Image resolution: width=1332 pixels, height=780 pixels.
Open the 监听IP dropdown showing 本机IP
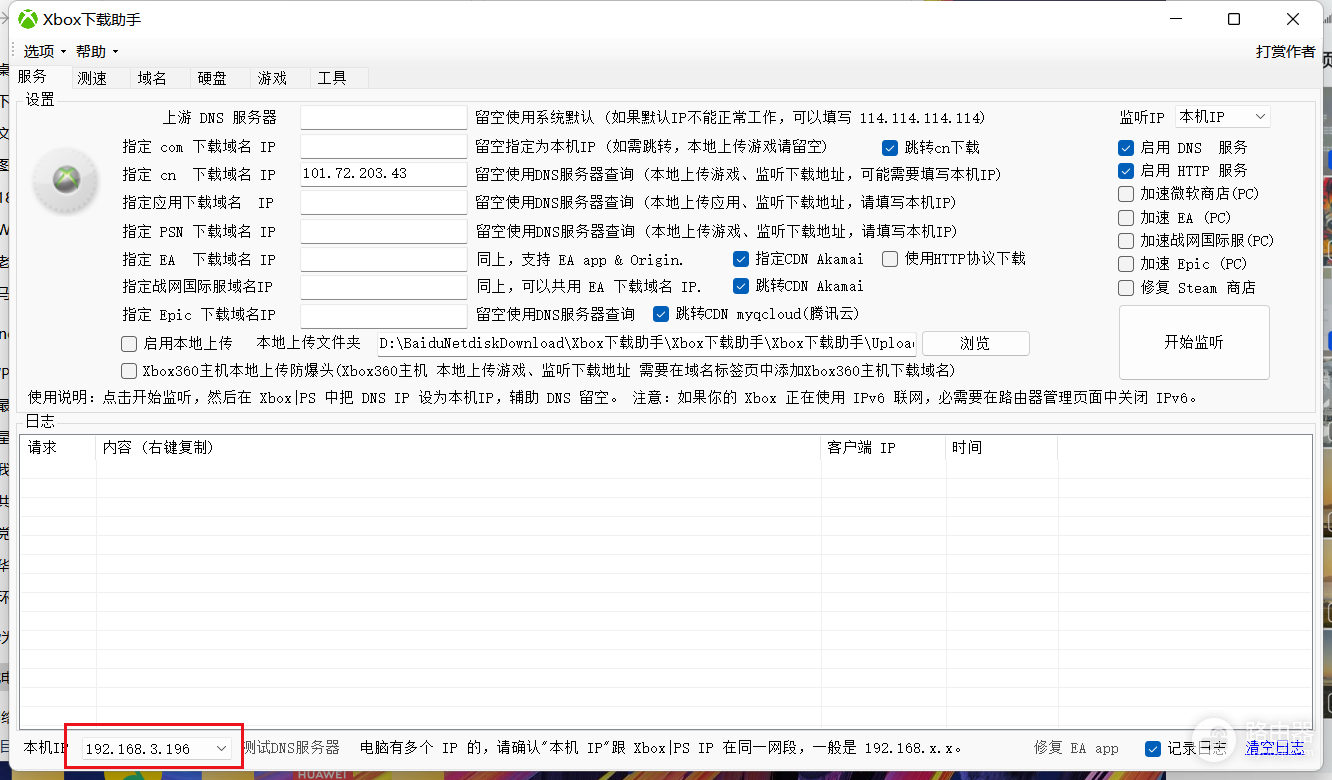(1222, 117)
